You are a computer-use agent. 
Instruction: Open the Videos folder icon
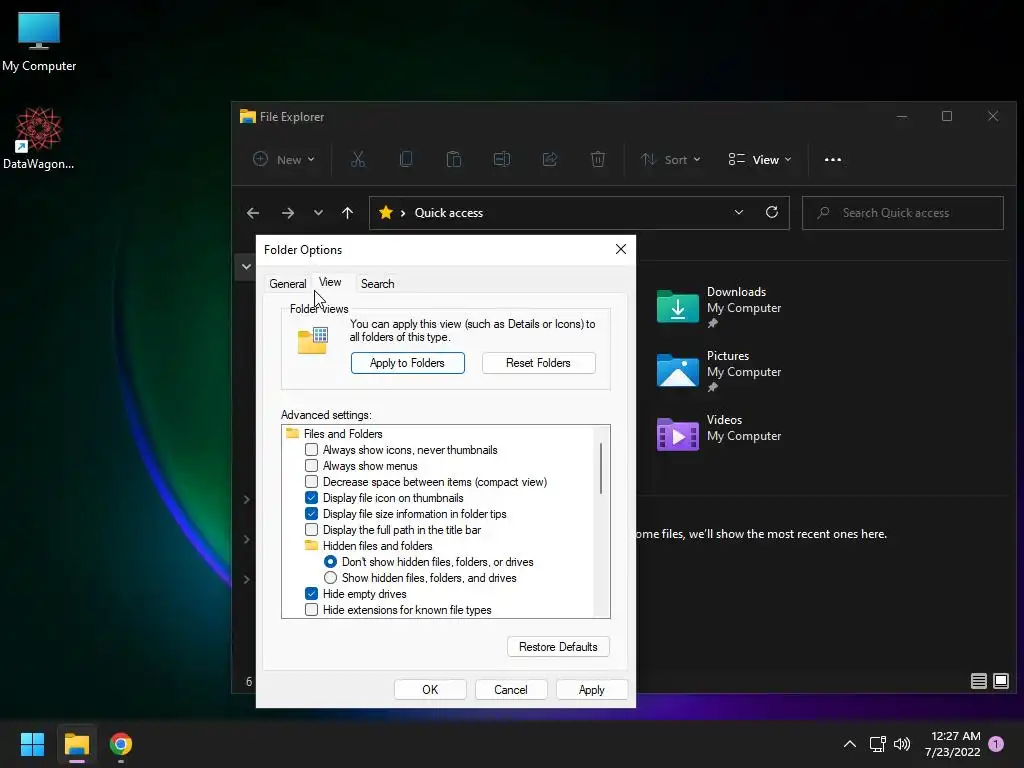pyautogui.click(x=677, y=434)
